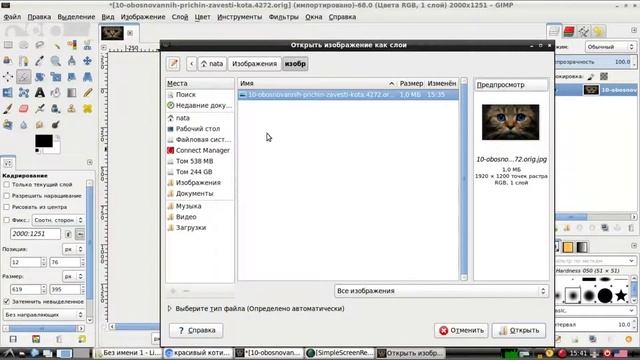Screen dimensions: 640x360
Task: Click the aspect ratio field '2000:1251'
Action: [35, 234]
